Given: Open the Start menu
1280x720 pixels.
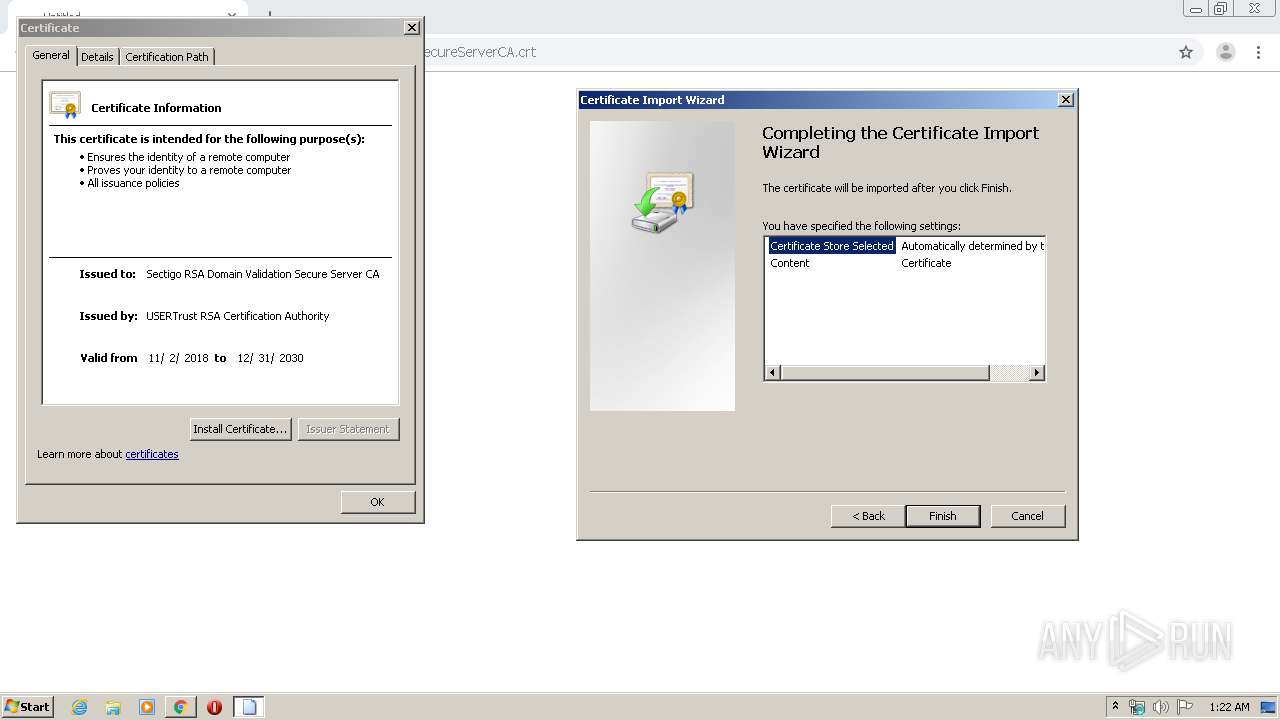Looking at the screenshot, I should coord(27,706).
